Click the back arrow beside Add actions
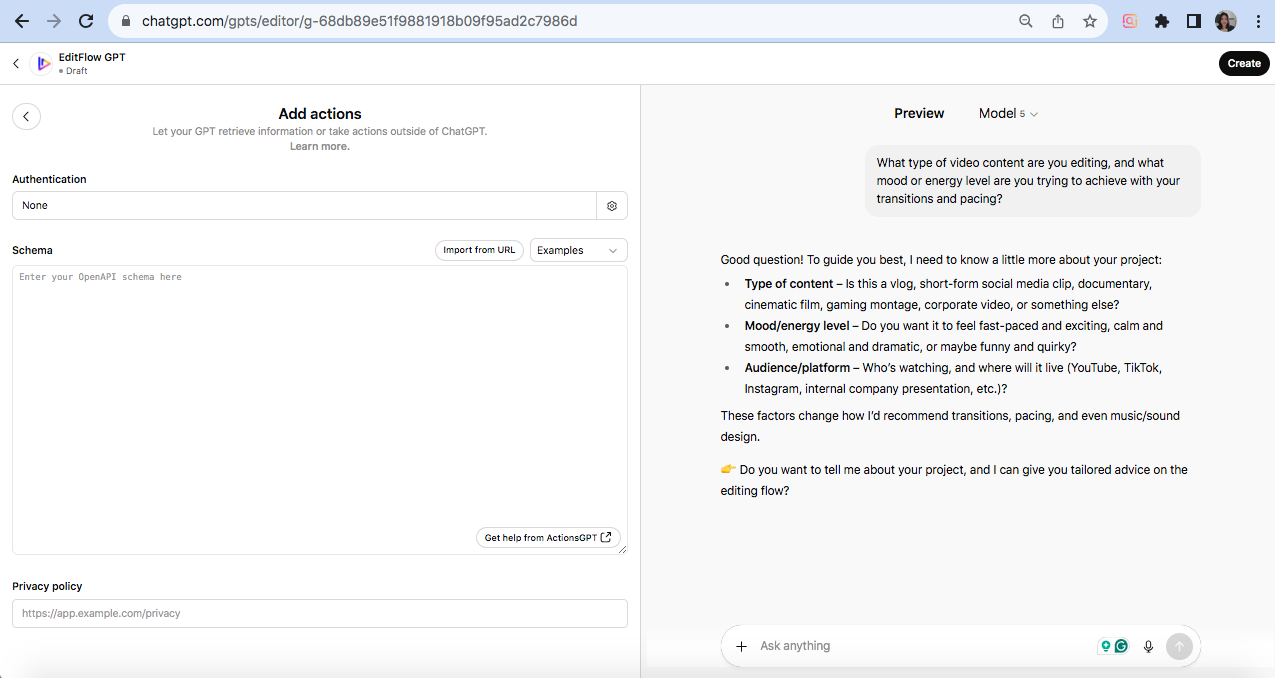The width and height of the screenshot is (1275, 678). pos(26,117)
